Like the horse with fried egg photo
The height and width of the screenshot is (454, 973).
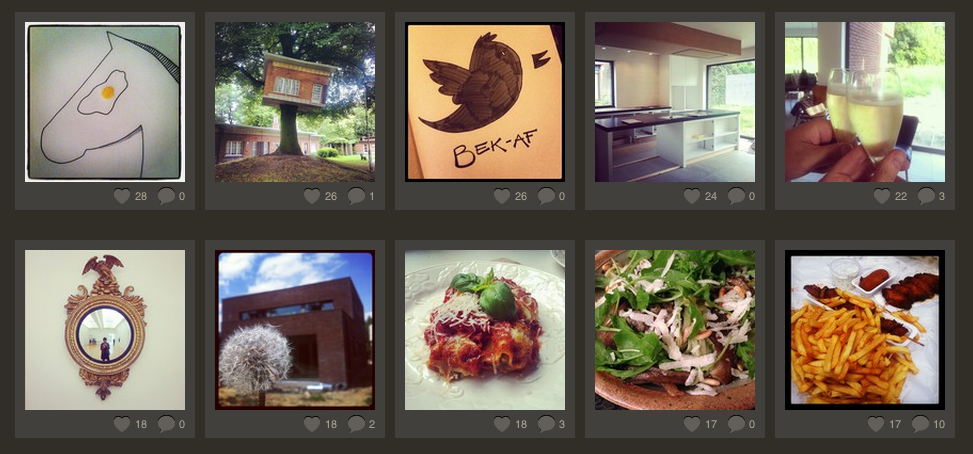(122, 197)
